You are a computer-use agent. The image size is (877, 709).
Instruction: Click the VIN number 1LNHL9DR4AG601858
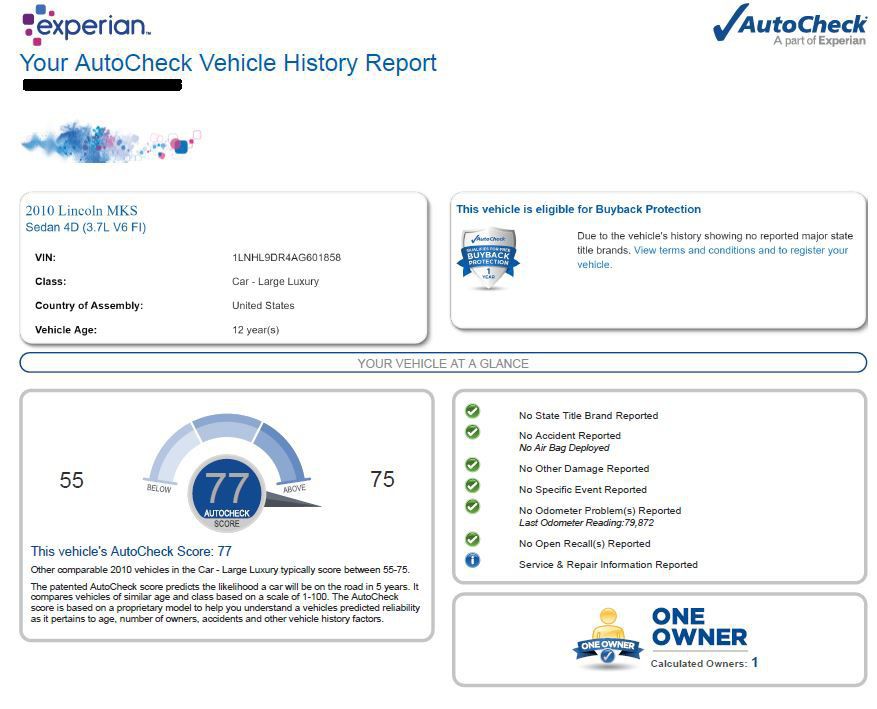[286, 258]
